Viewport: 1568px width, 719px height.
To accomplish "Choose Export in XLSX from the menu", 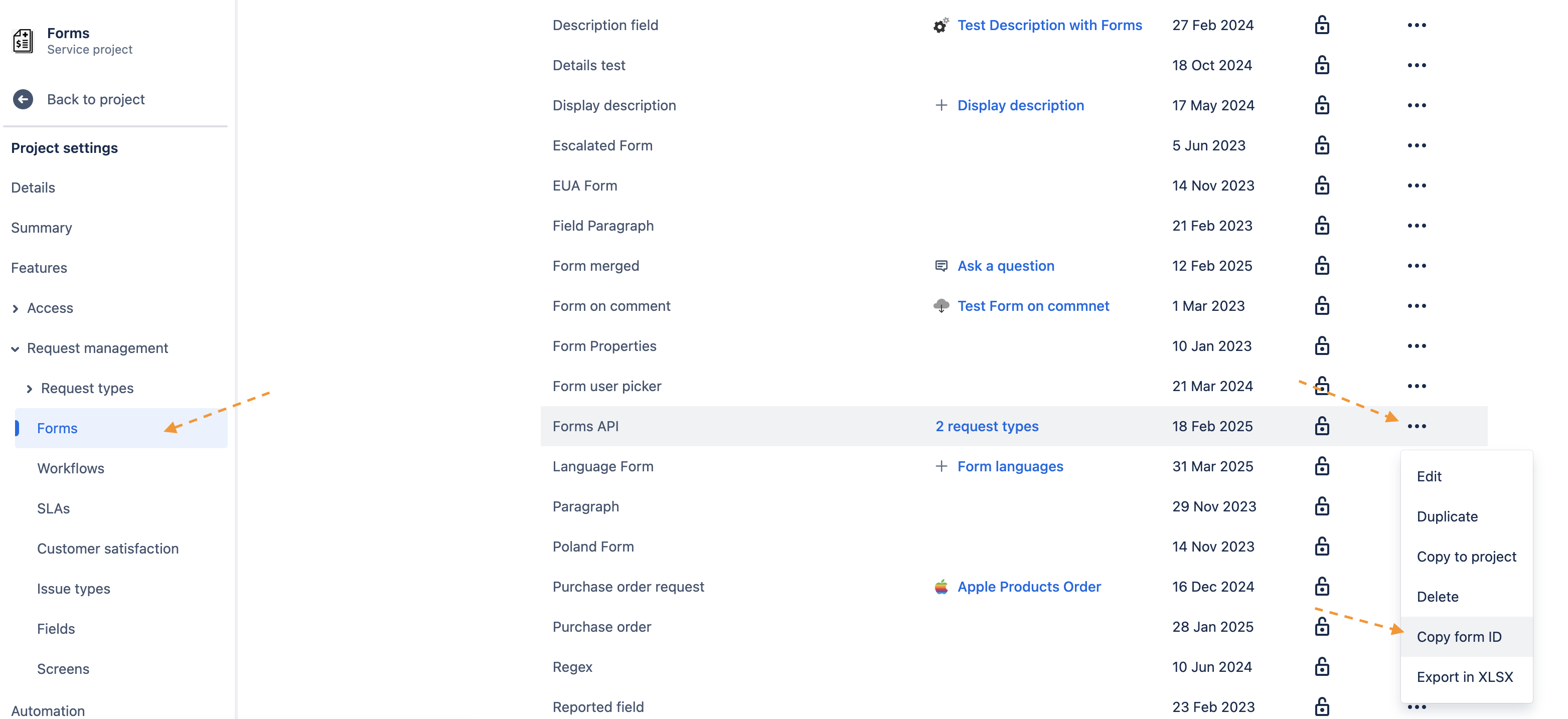I will click(x=1465, y=677).
